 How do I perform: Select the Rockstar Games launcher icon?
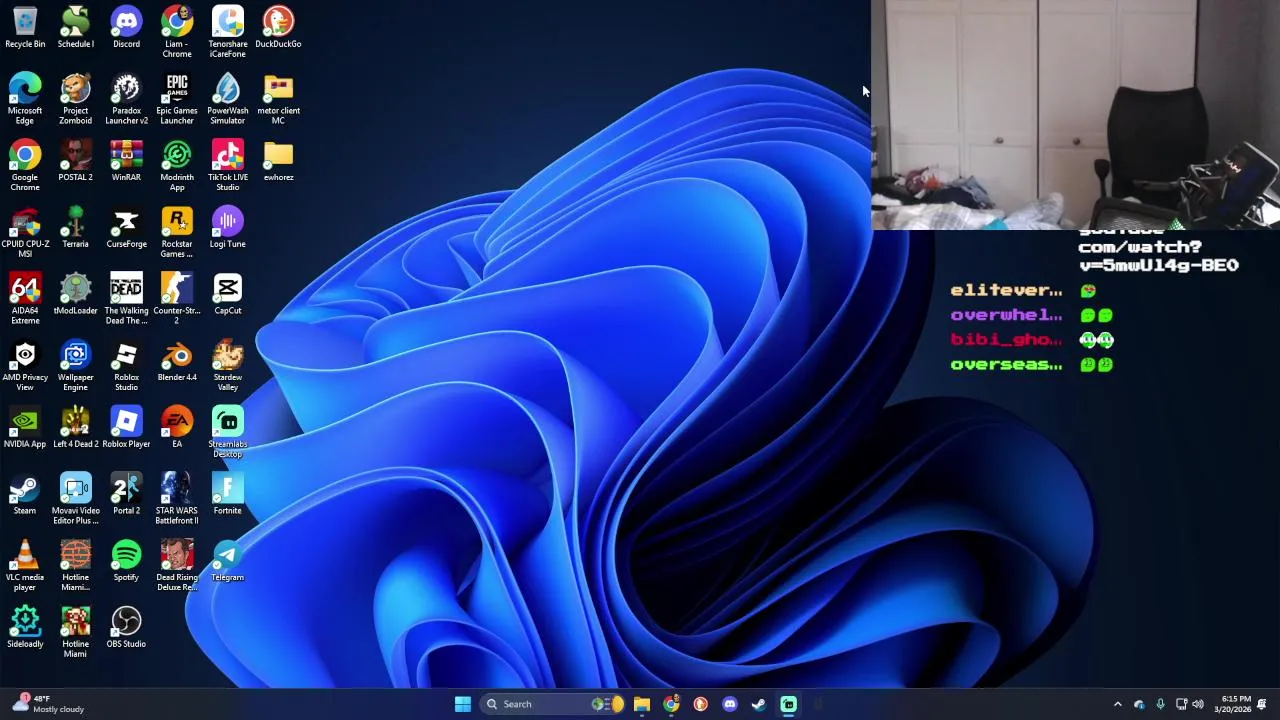[177, 232]
